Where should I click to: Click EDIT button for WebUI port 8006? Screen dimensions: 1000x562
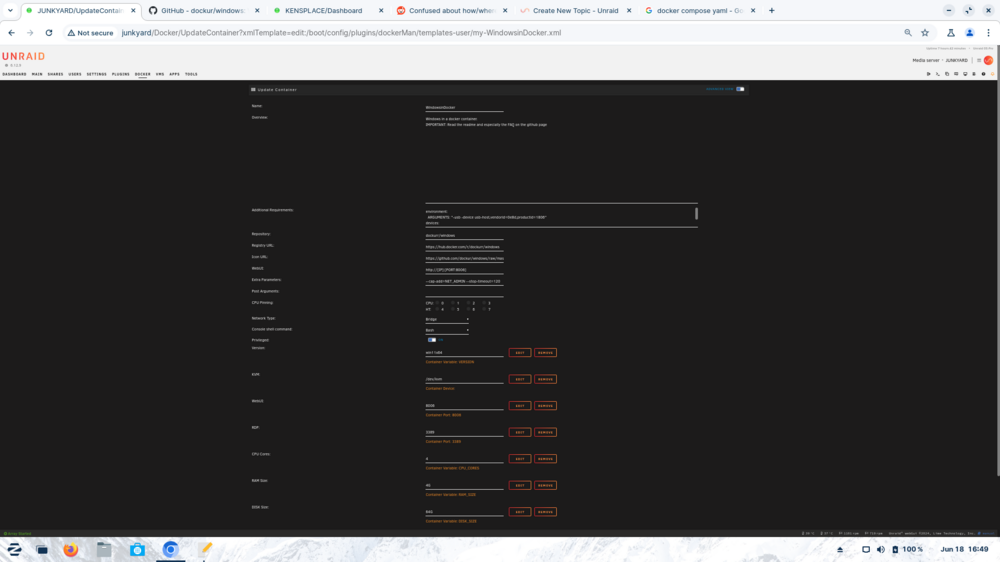pos(520,406)
